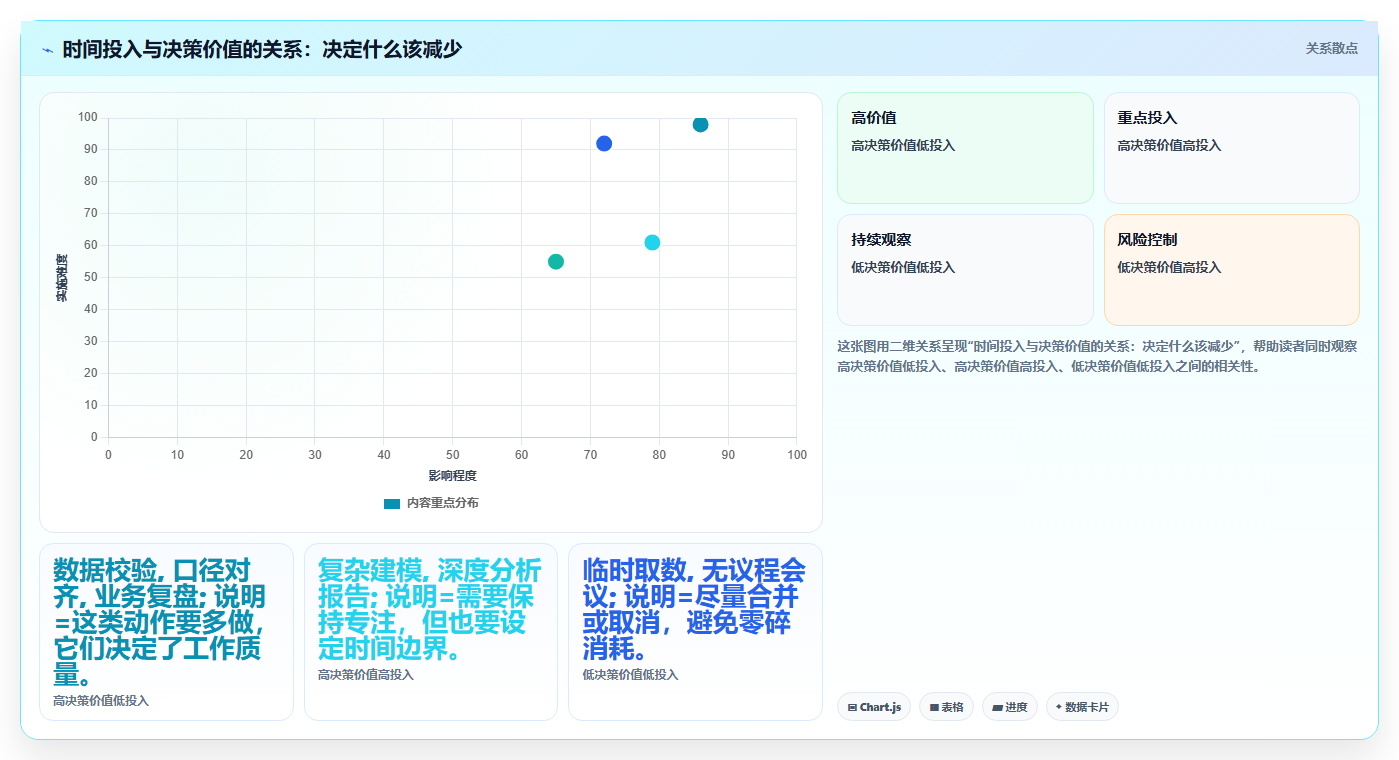The image size is (1399, 760).
Task: Click the 关系散点 label in header
Action: coord(1331,48)
